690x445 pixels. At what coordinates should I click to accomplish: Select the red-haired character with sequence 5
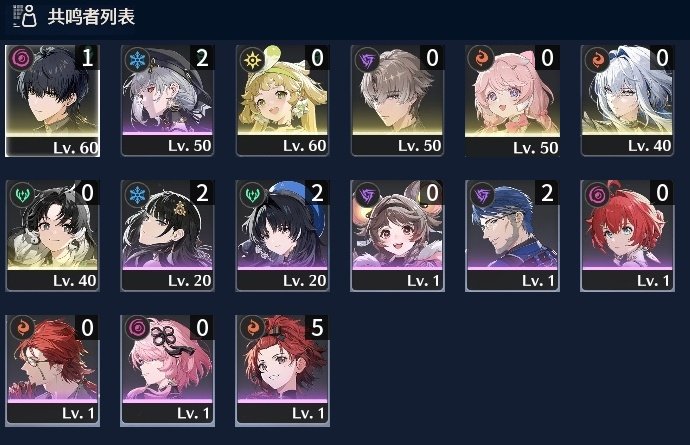tap(283, 370)
